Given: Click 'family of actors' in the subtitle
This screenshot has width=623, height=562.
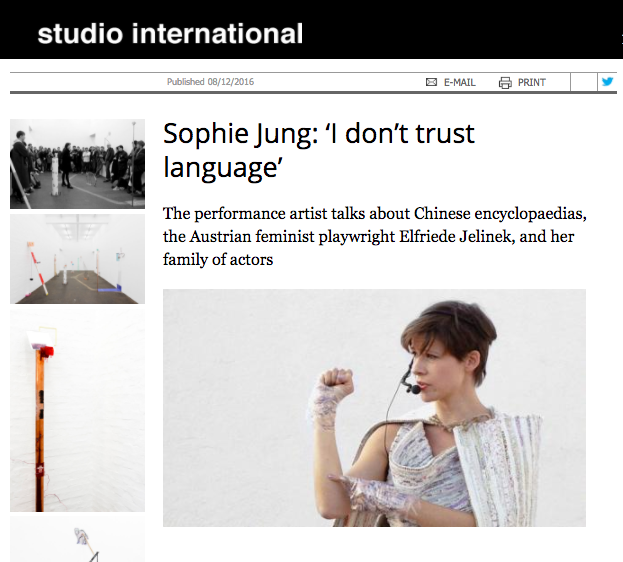Looking at the screenshot, I should coord(218,260).
